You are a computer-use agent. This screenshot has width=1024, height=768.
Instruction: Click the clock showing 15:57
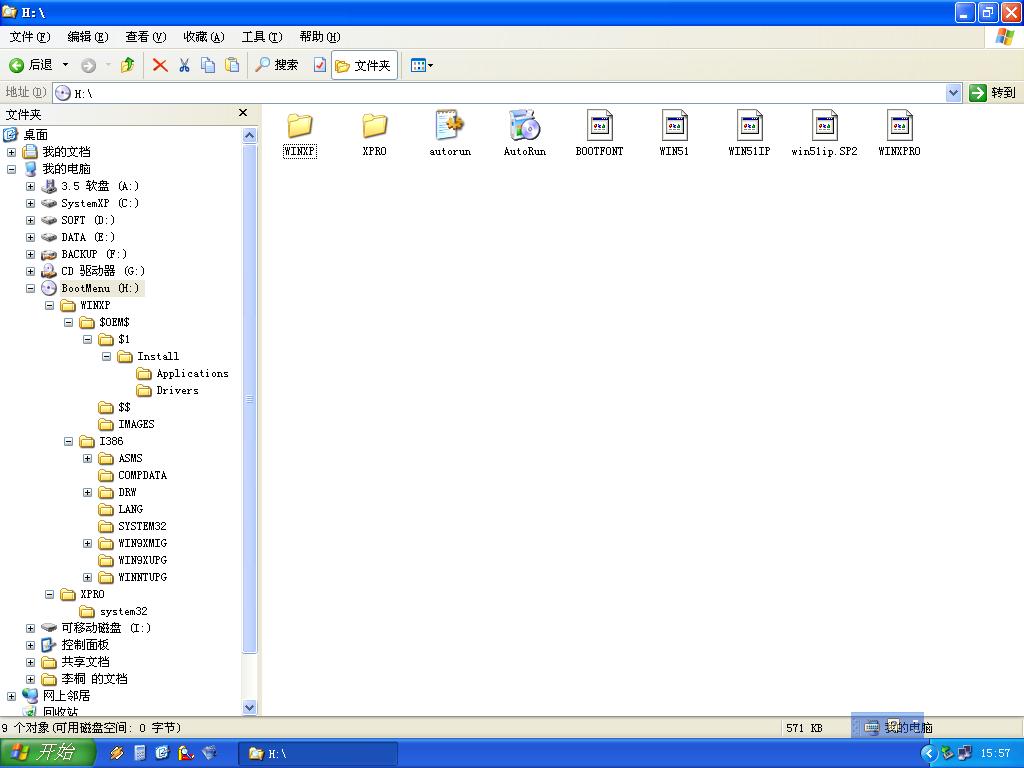(995, 753)
